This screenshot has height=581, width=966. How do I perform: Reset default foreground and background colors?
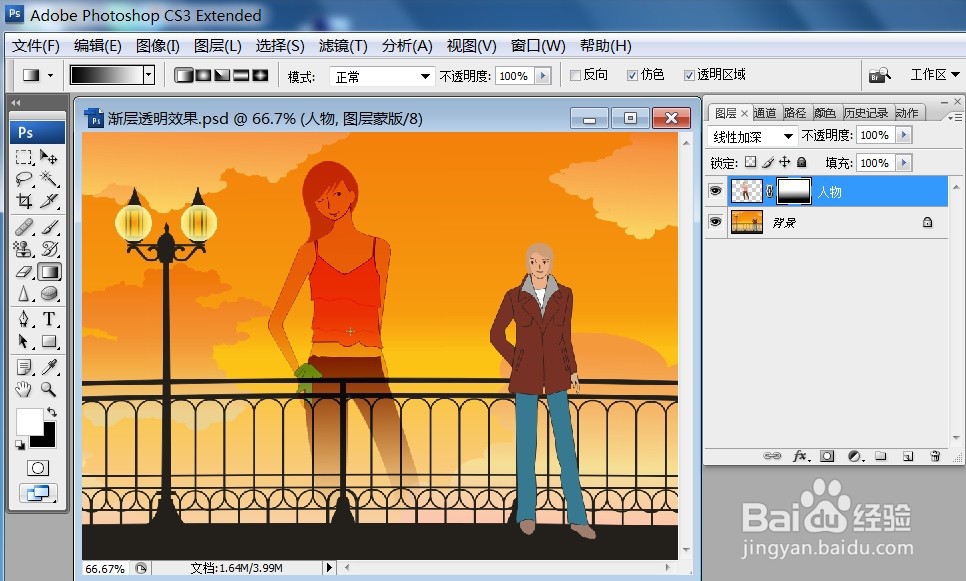pos(20,445)
